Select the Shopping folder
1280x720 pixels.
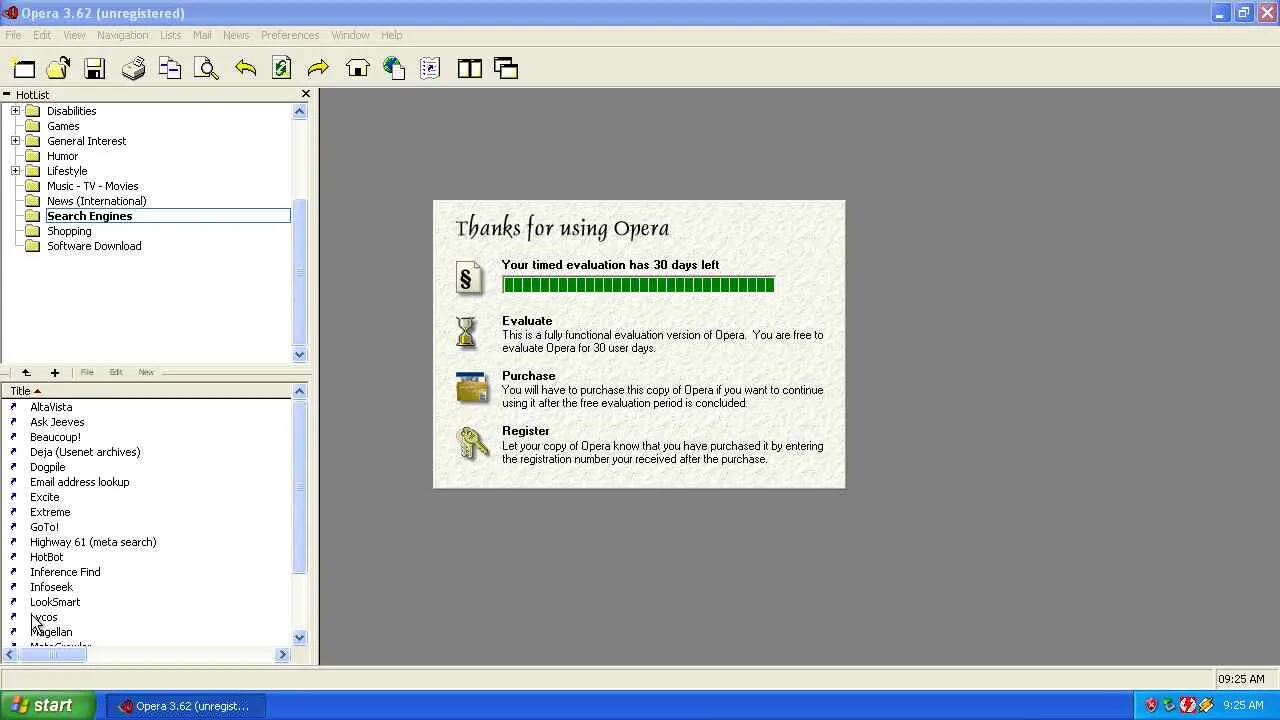pyautogui.click(x=69, y=231)
